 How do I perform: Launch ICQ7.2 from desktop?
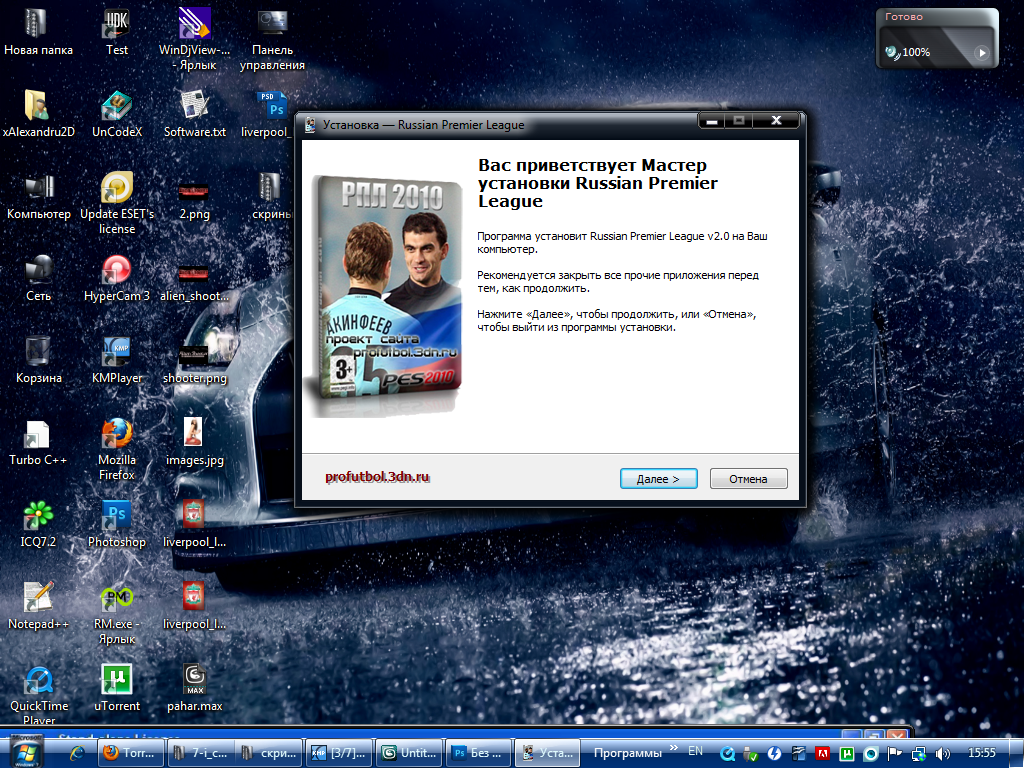[x=39, y=524]
